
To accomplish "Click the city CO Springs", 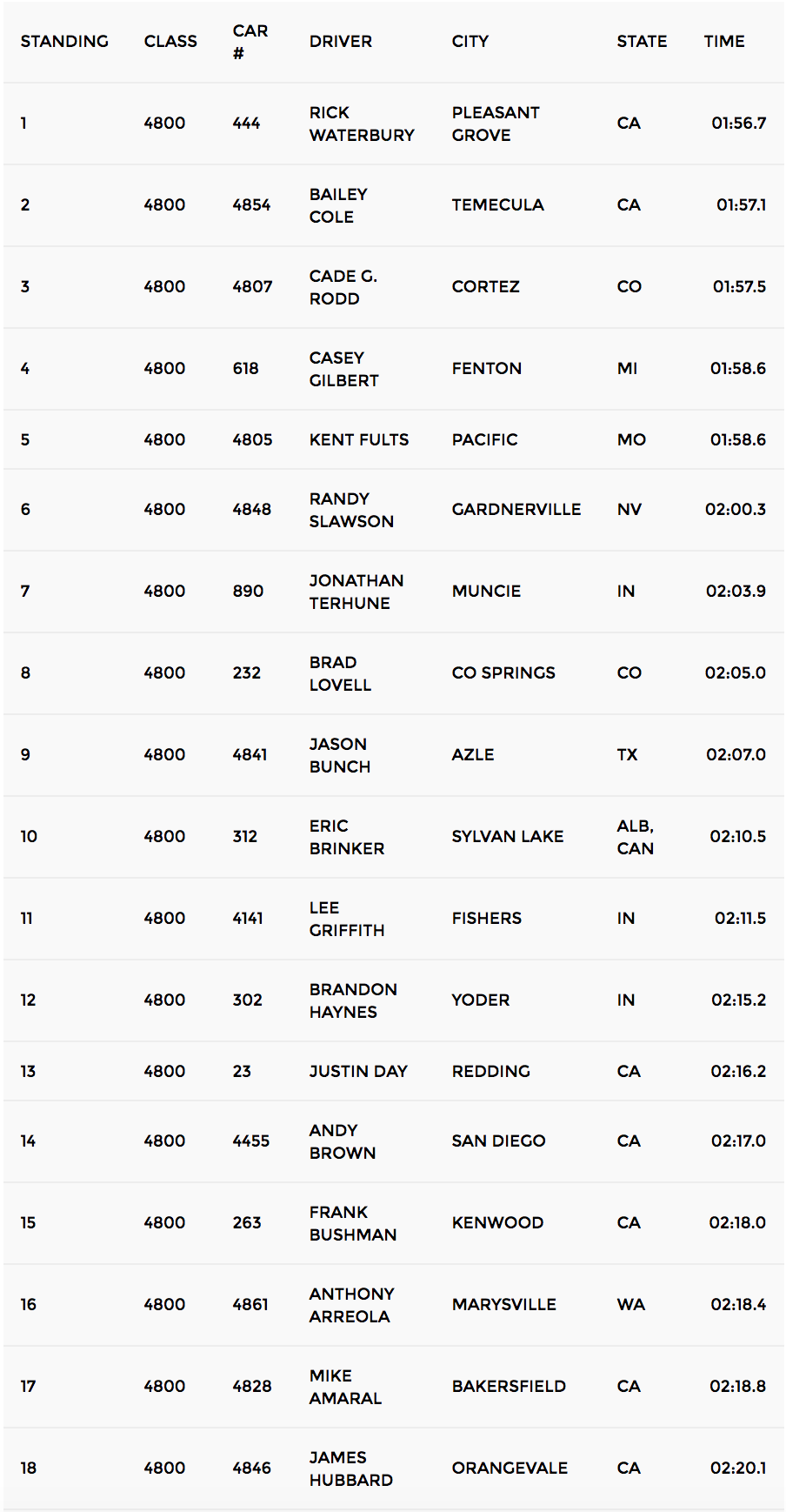I will [x=503, y=673].
